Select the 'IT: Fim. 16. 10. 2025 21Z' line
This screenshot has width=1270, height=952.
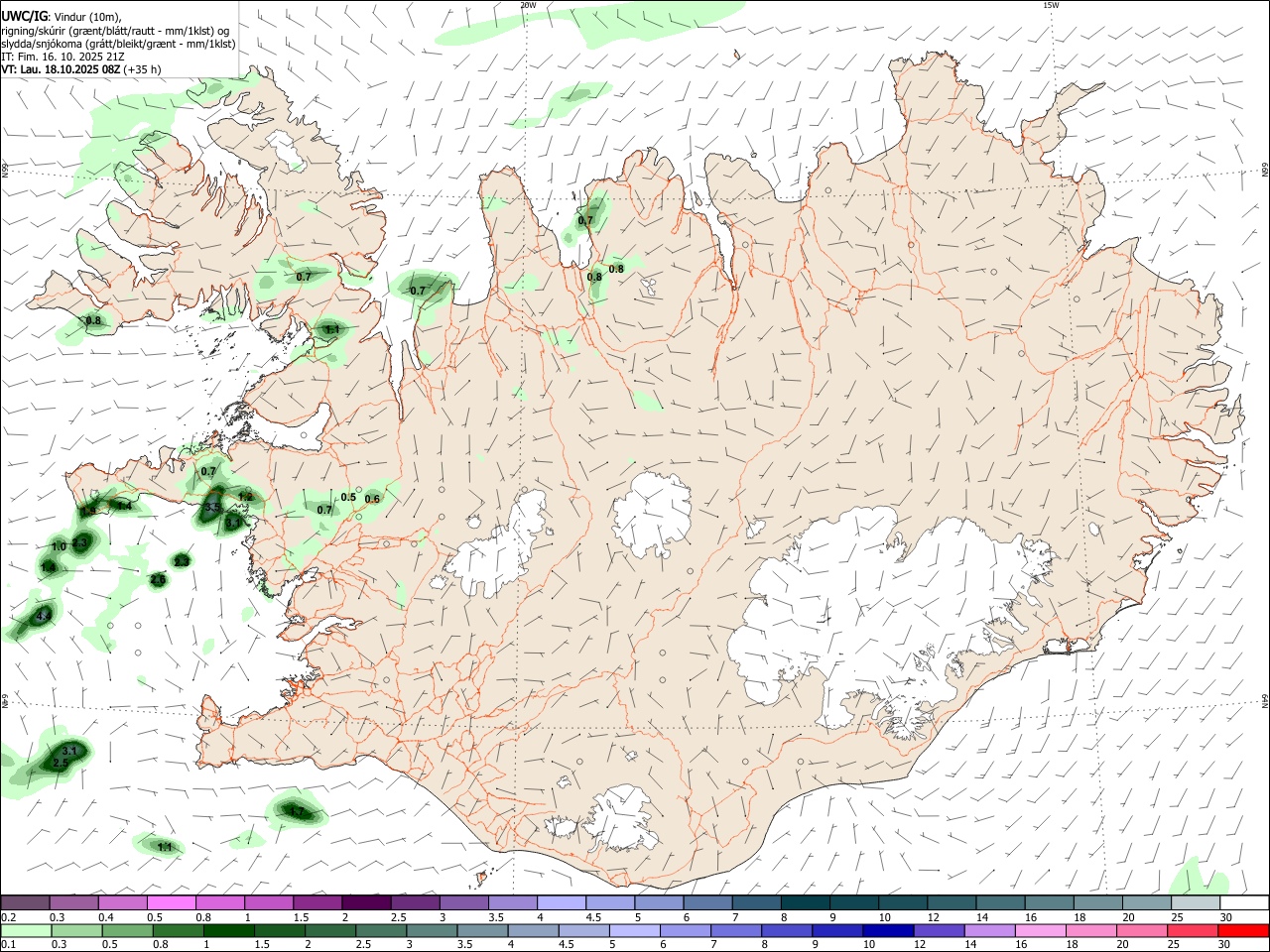(63, 57)
